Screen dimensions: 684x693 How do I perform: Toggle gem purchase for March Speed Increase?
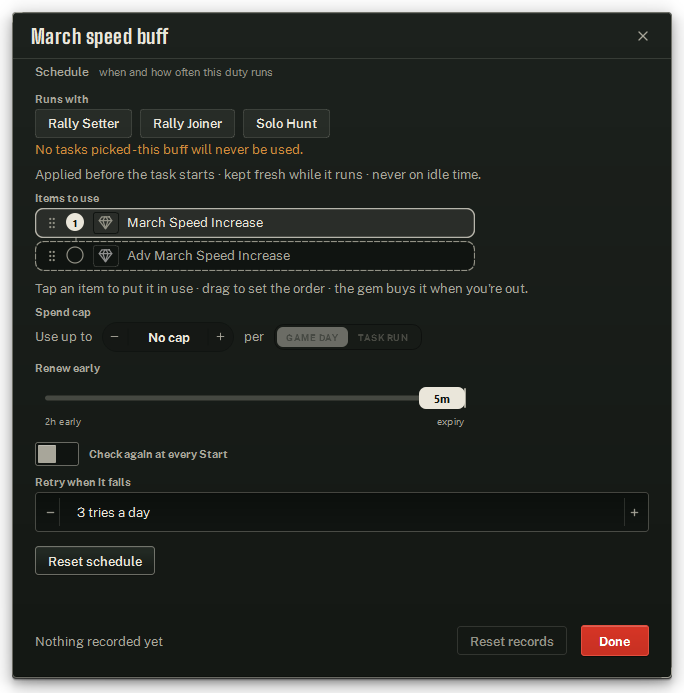106,222
